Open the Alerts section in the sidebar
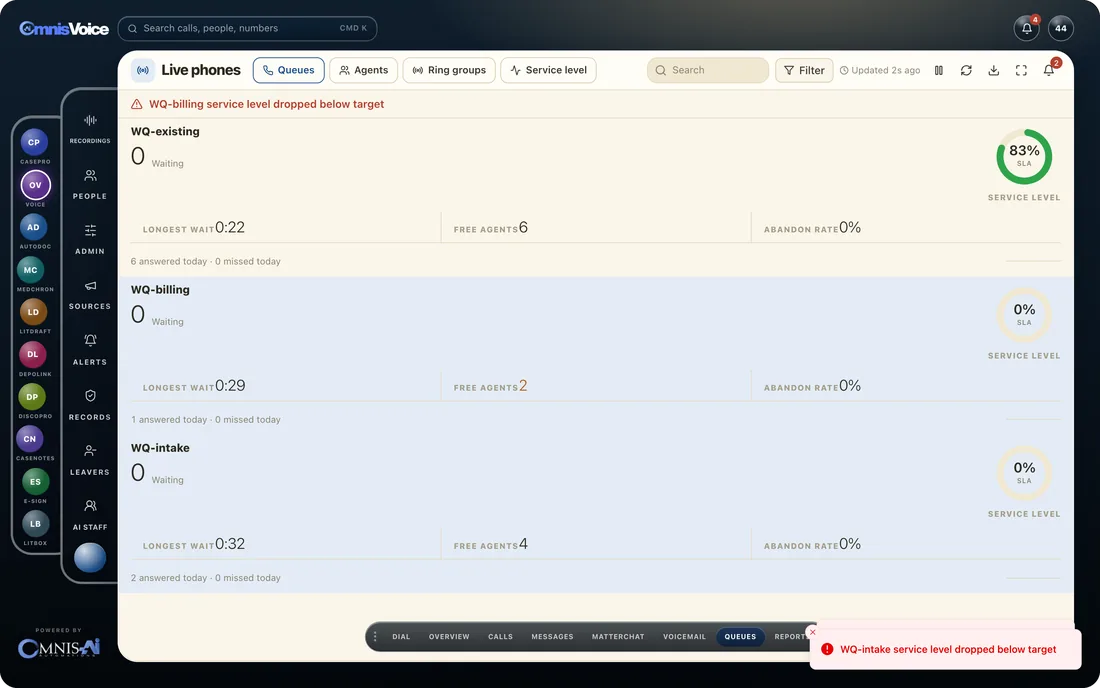The width and height of the screenshot is (1100, 688). [x=90, y=349]
